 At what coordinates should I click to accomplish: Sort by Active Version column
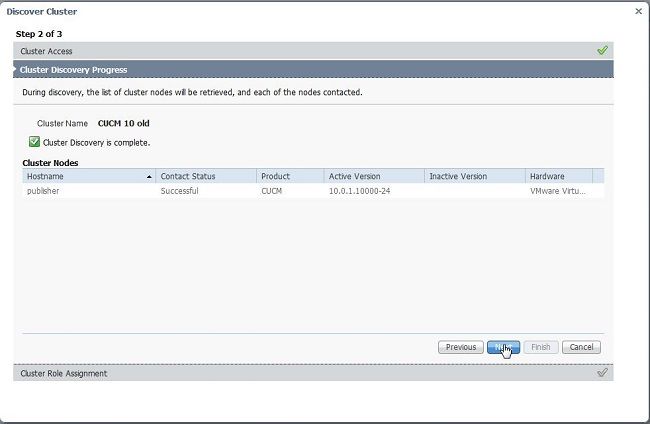coord(355,176)
